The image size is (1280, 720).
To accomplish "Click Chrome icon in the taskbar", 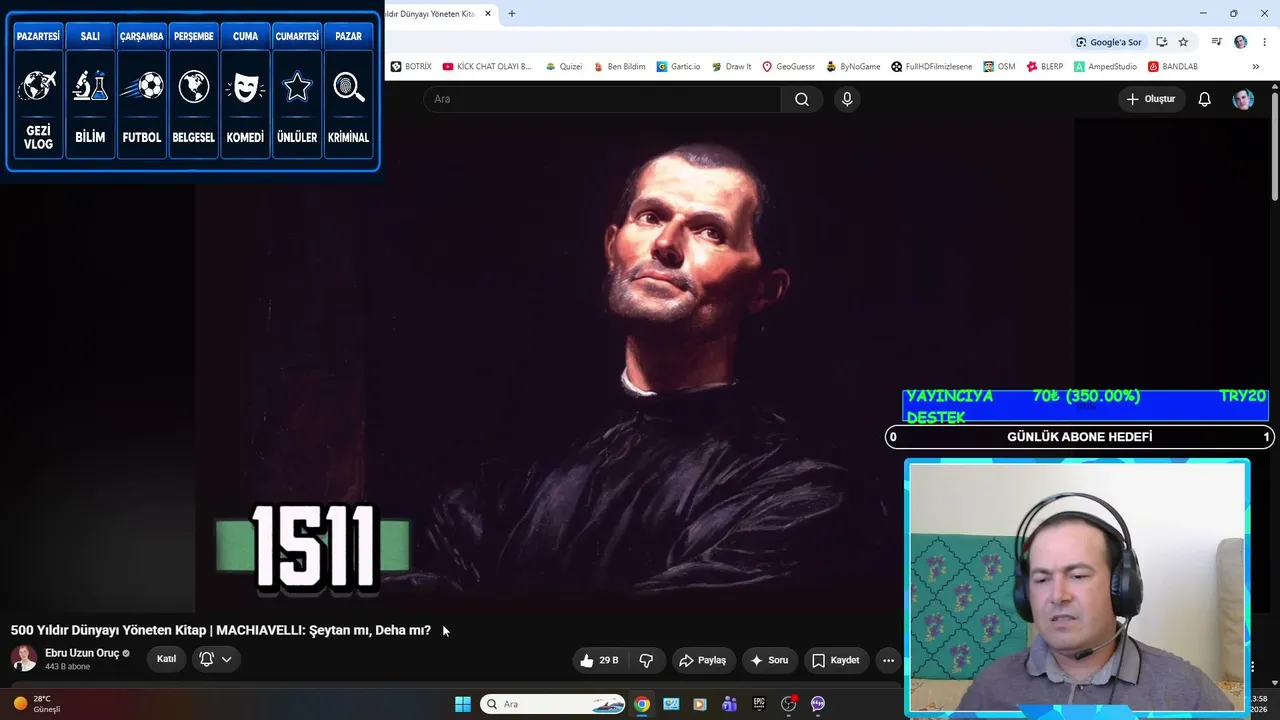I will [642, 704].
